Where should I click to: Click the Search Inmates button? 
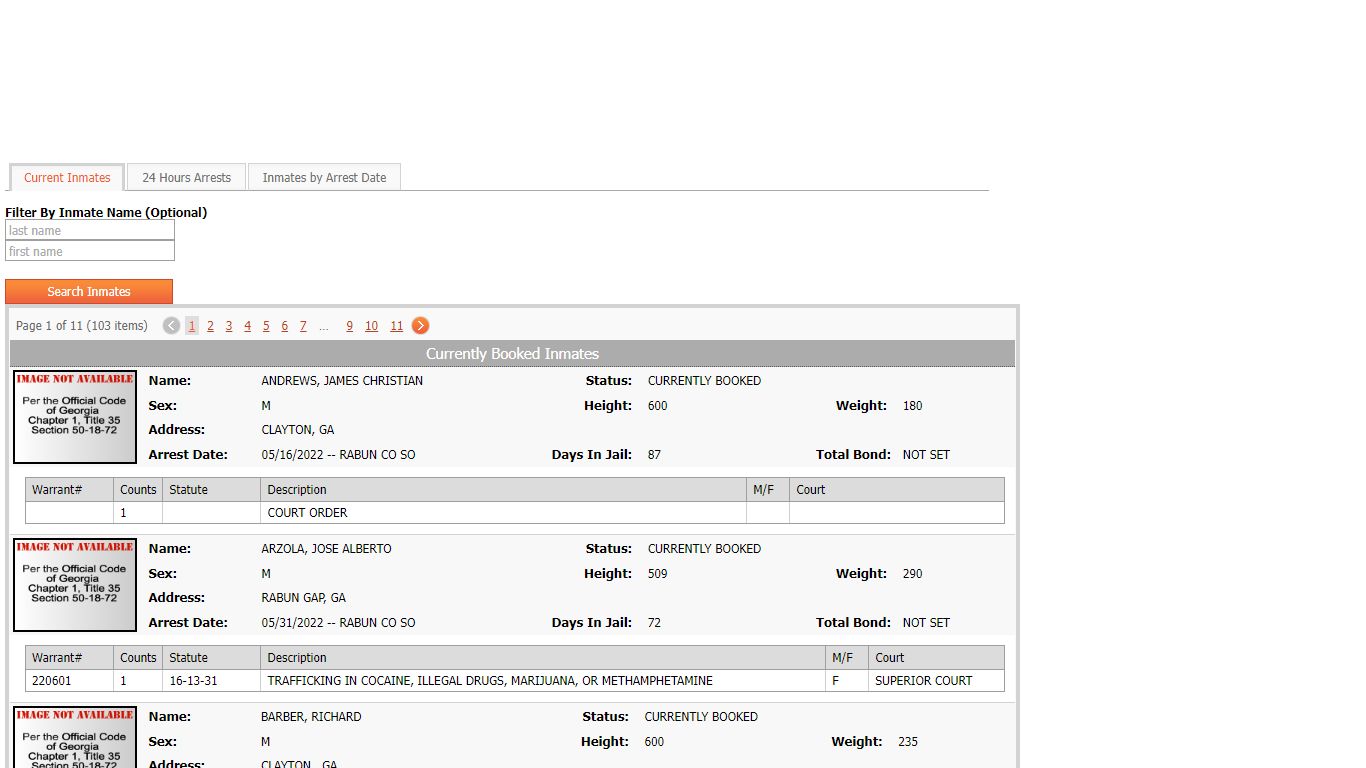[89, 292]
